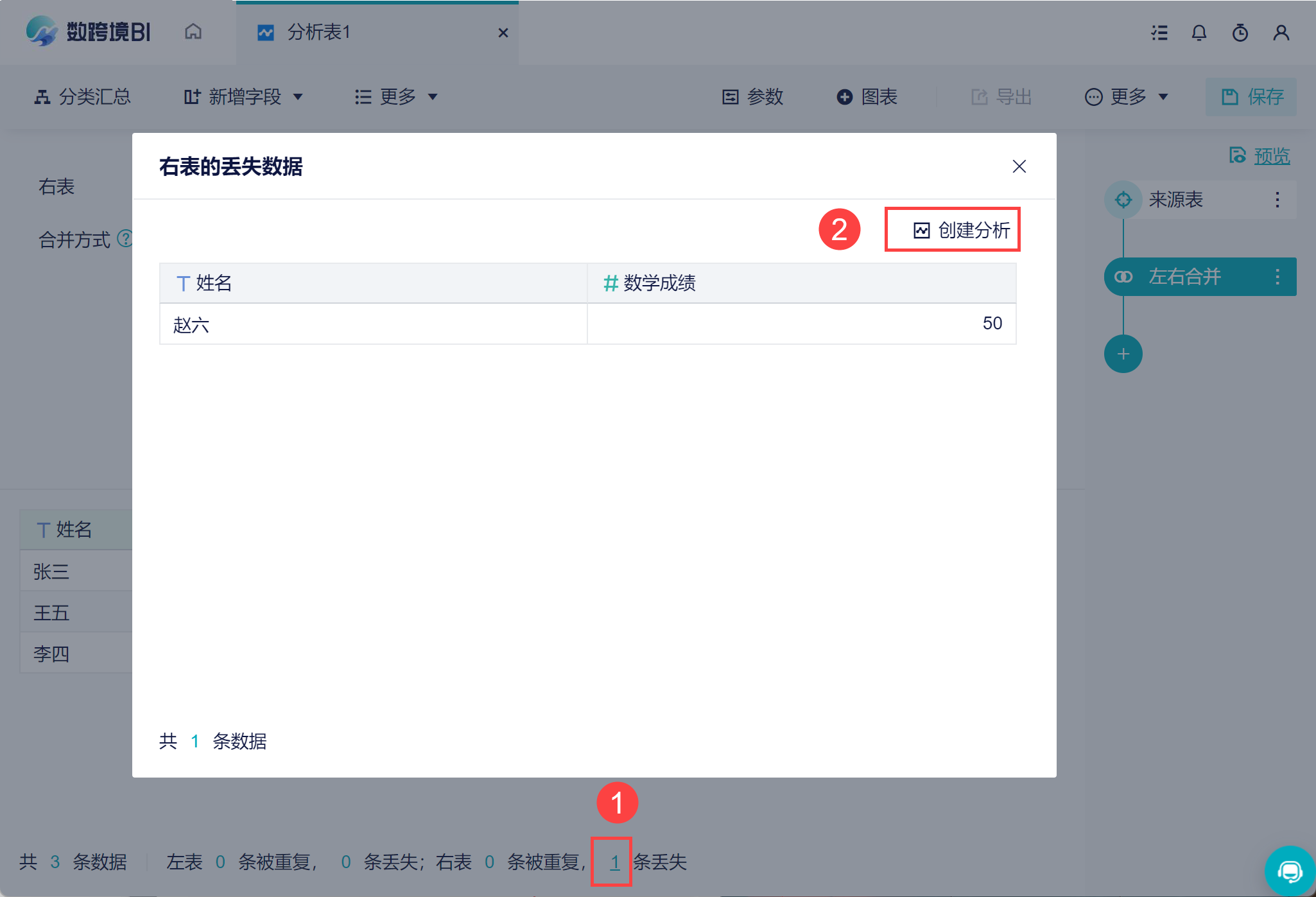The image size is (1316, 897).
Task: Open 分类汇总 in the toolbar
Action: tap(83, 97)
